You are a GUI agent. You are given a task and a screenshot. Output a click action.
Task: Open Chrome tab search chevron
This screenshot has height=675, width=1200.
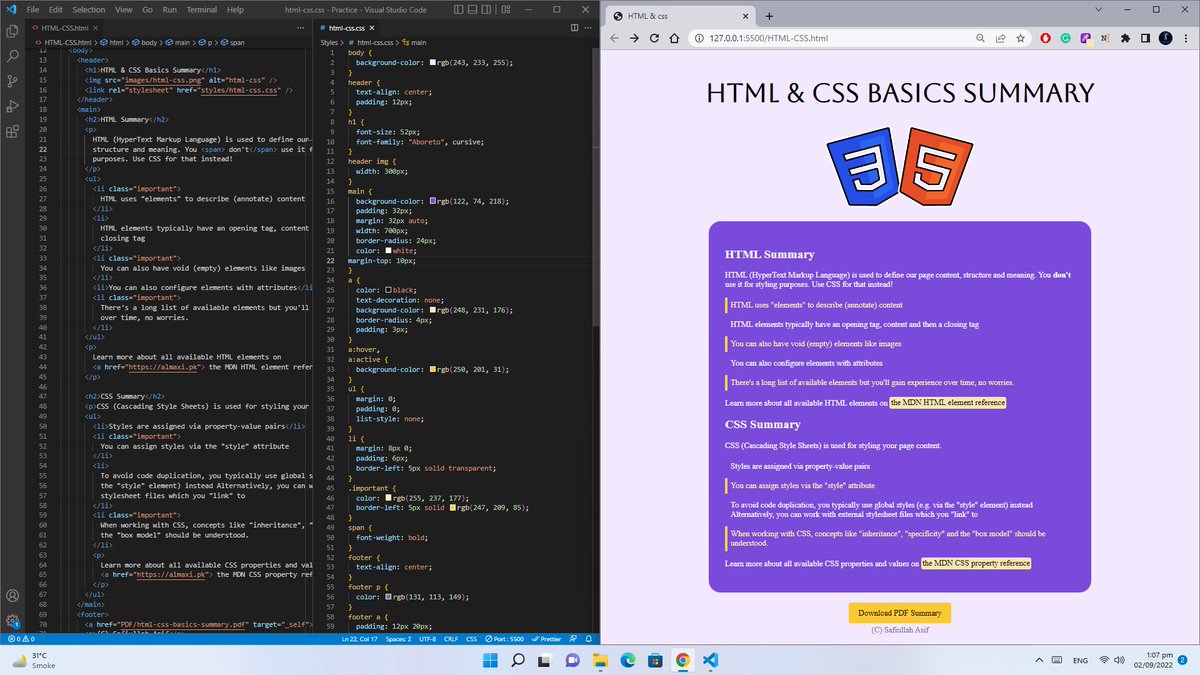pyautogui.click(x=1101, y=9)
